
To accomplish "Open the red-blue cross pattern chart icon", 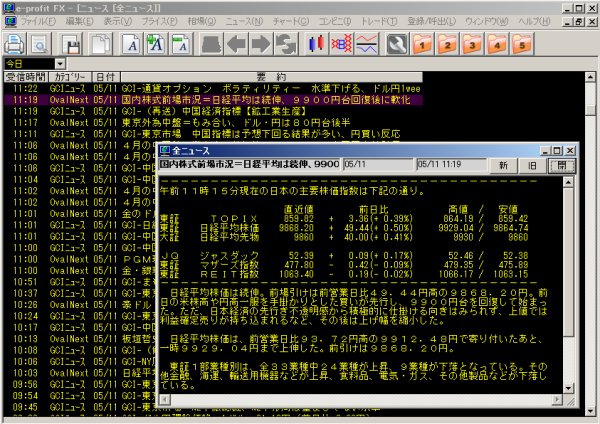I will coord(341,44).
